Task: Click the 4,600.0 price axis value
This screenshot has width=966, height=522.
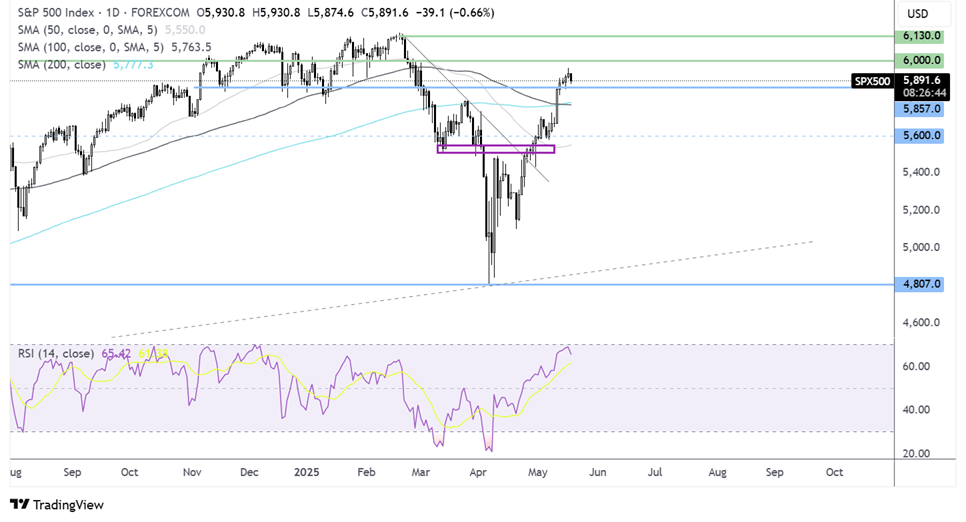Action: click(921, 322)
